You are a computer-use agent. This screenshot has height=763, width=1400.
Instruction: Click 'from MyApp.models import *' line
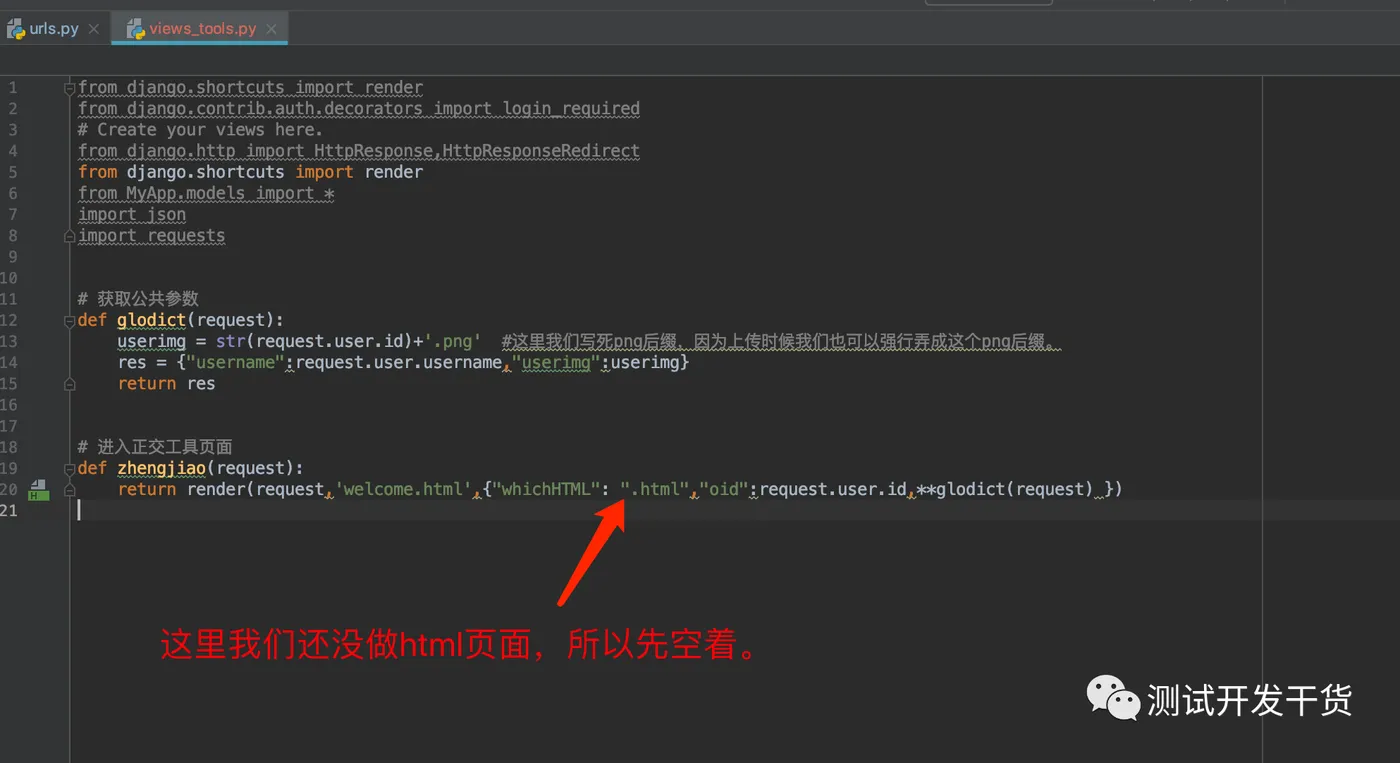click(x=206, y=193)
